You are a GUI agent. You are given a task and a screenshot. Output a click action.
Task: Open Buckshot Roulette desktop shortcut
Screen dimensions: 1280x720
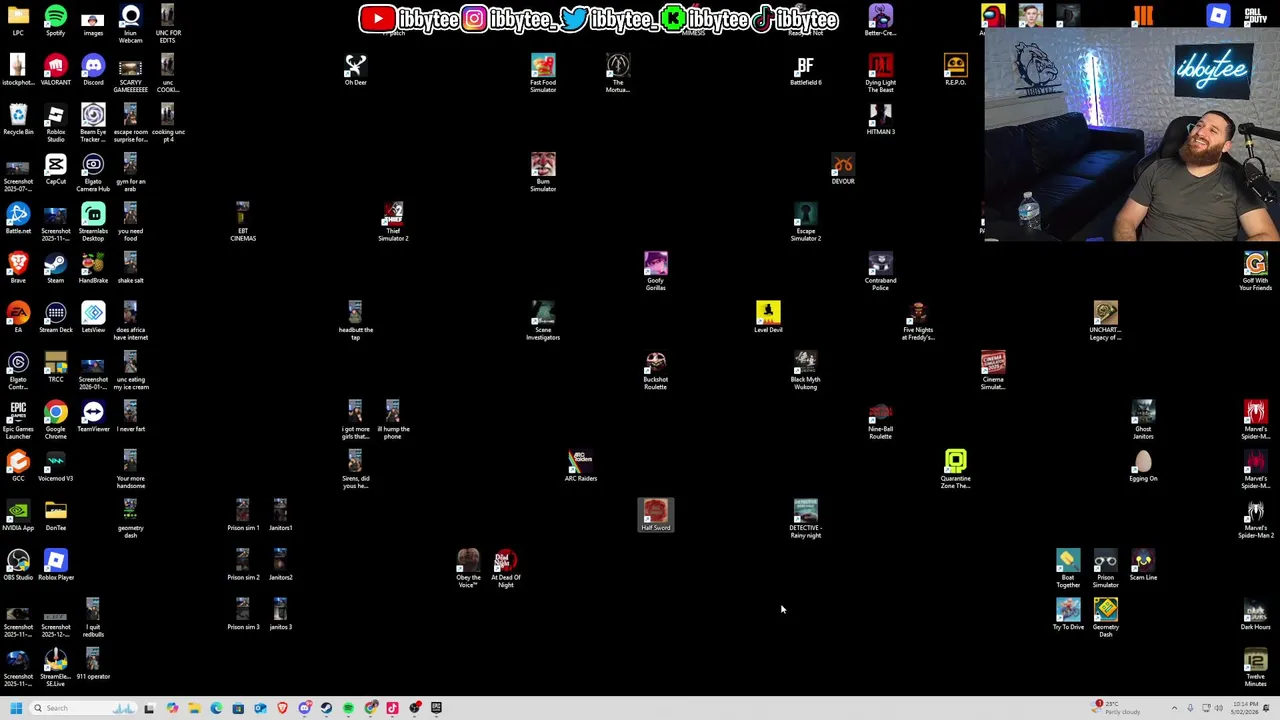pyautogui.click(x=655, y=371)
